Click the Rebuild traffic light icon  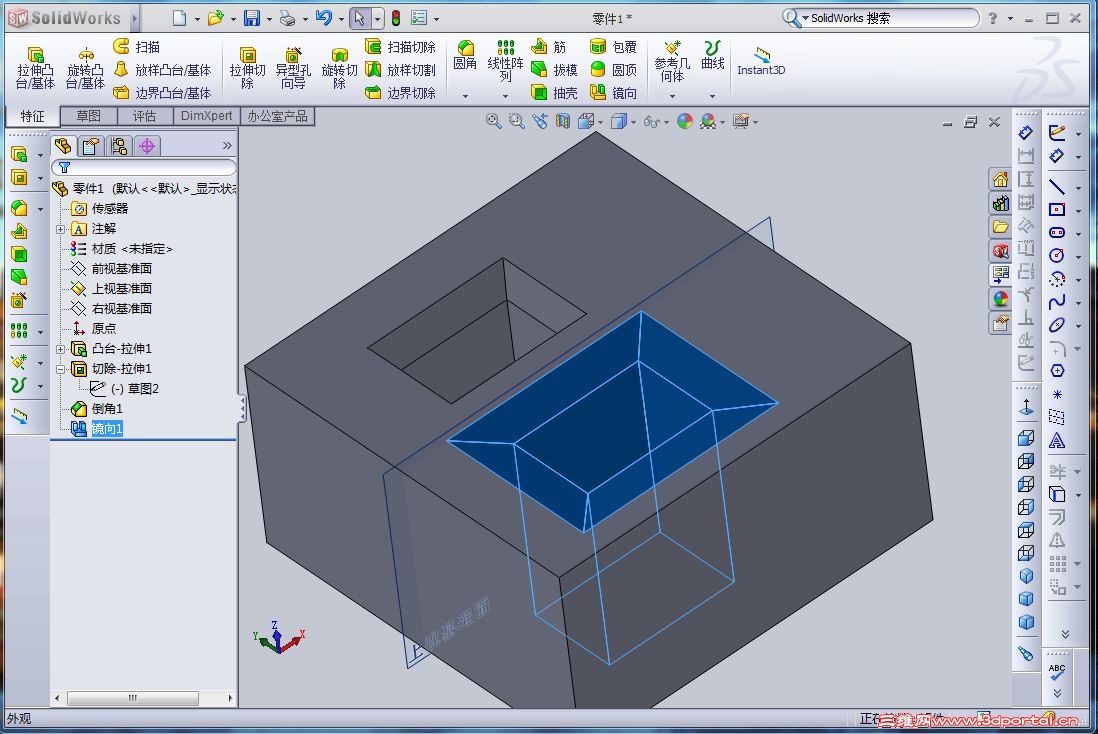(396, 18)
